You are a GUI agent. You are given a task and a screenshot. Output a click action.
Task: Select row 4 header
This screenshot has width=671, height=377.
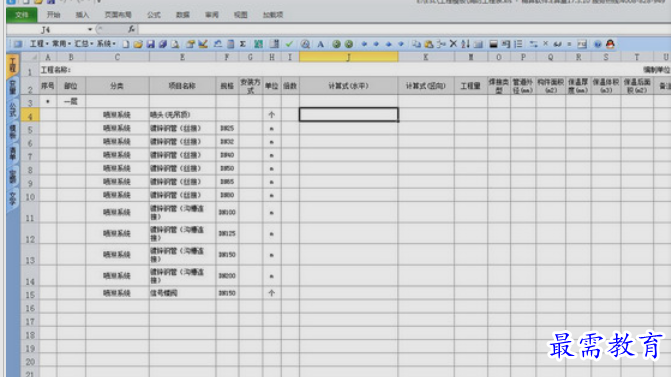(x=30, y=116)
